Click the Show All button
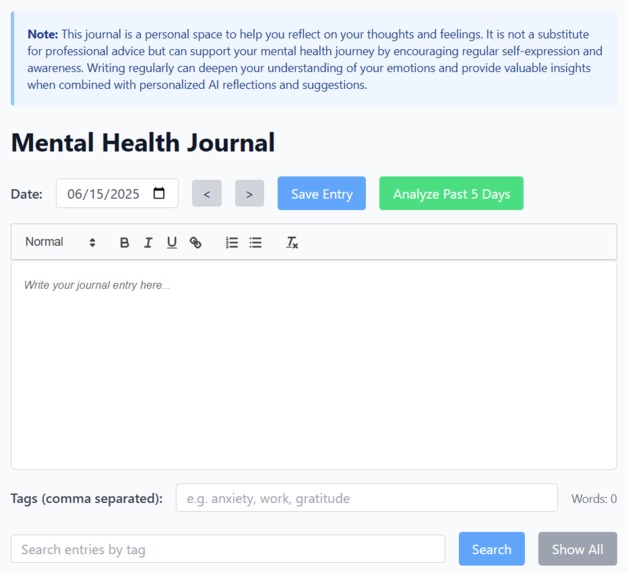This screenshot has width=628, height=573. (x=578, y=549)
